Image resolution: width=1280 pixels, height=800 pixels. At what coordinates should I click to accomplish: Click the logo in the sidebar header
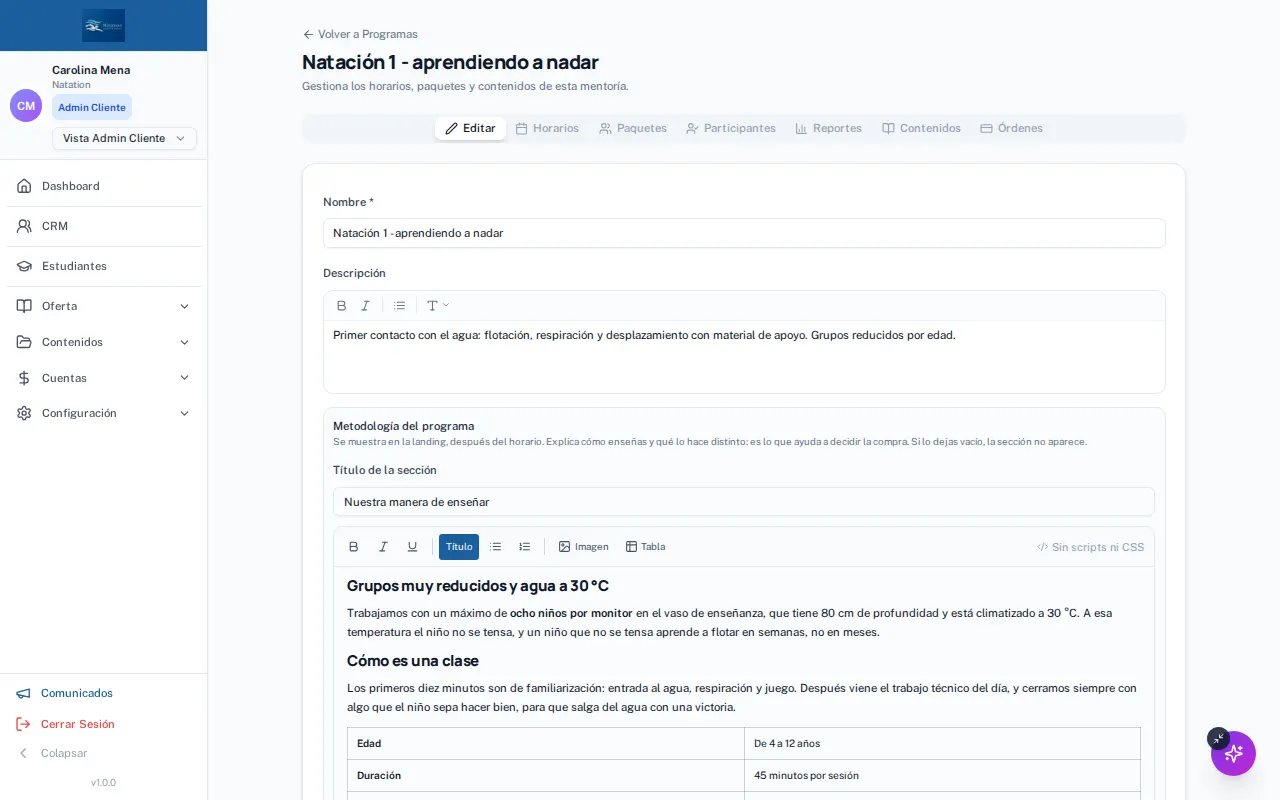click(104, 25)
